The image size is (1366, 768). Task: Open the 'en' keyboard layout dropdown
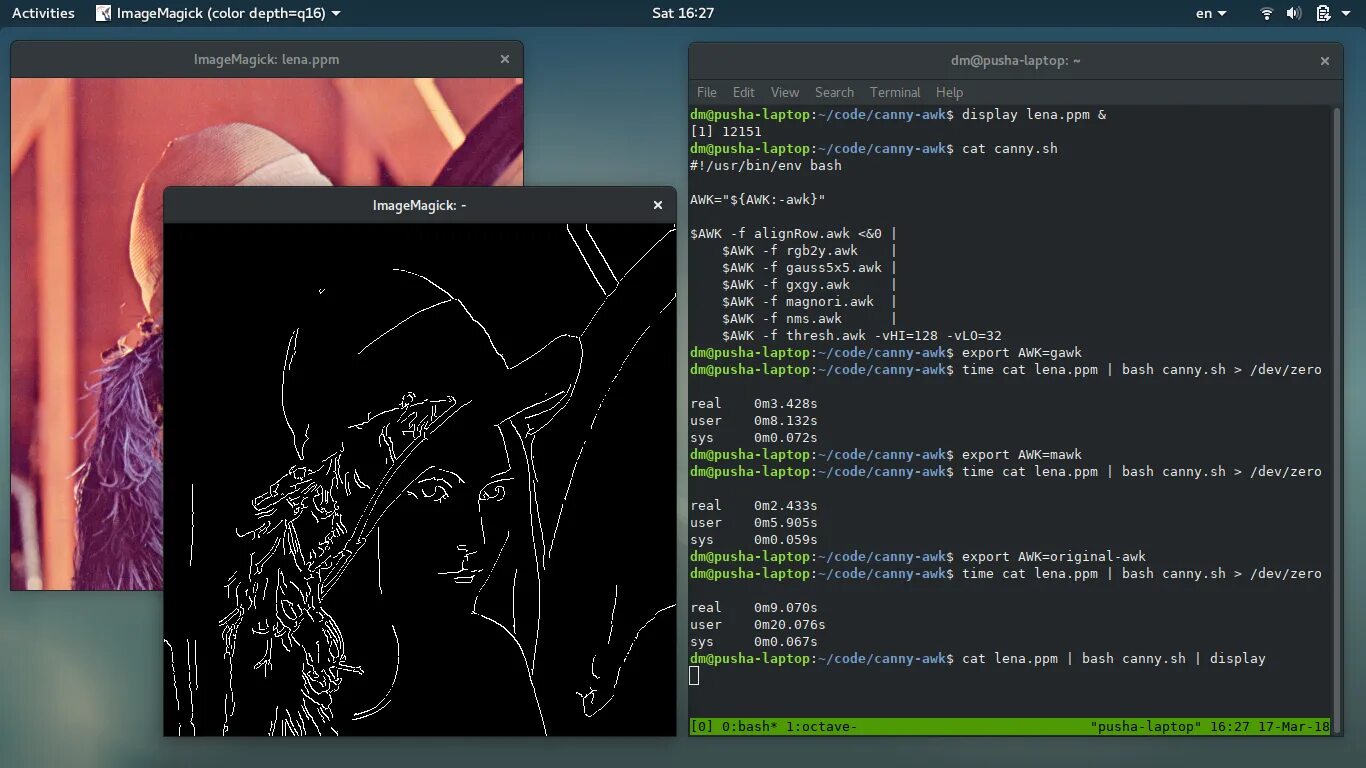[x=1211, y=13]
